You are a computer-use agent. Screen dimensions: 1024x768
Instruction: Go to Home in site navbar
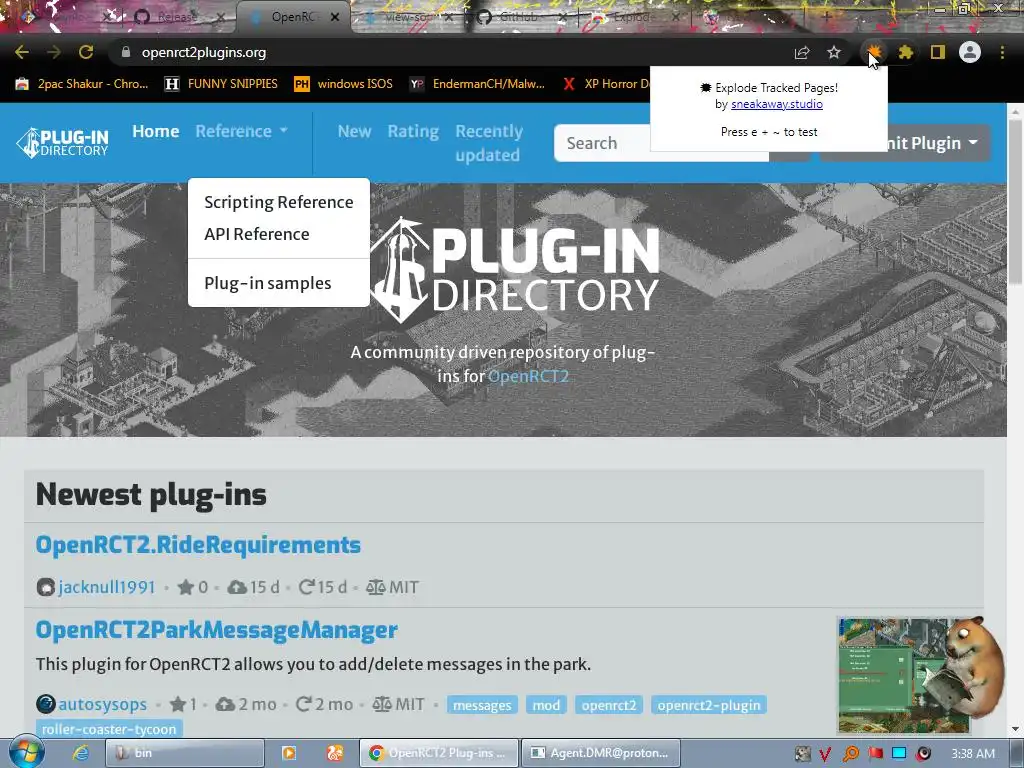[x=155, y=131]
